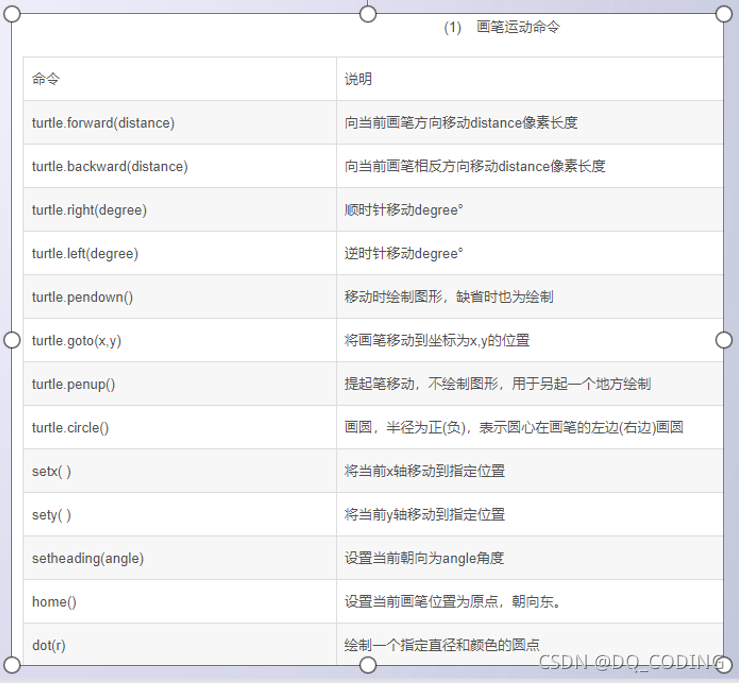This screenshot has width=739, height=683.
Task: Click the bottom-left corner resize handle
Action: pos(12,665)
